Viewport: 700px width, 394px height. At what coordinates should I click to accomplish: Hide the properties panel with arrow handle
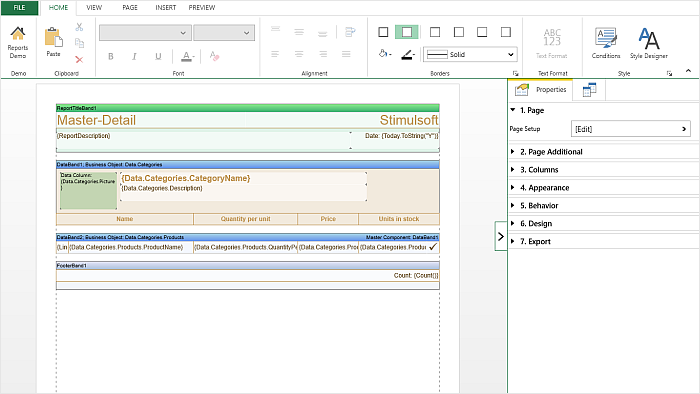(x=501, y=236)
